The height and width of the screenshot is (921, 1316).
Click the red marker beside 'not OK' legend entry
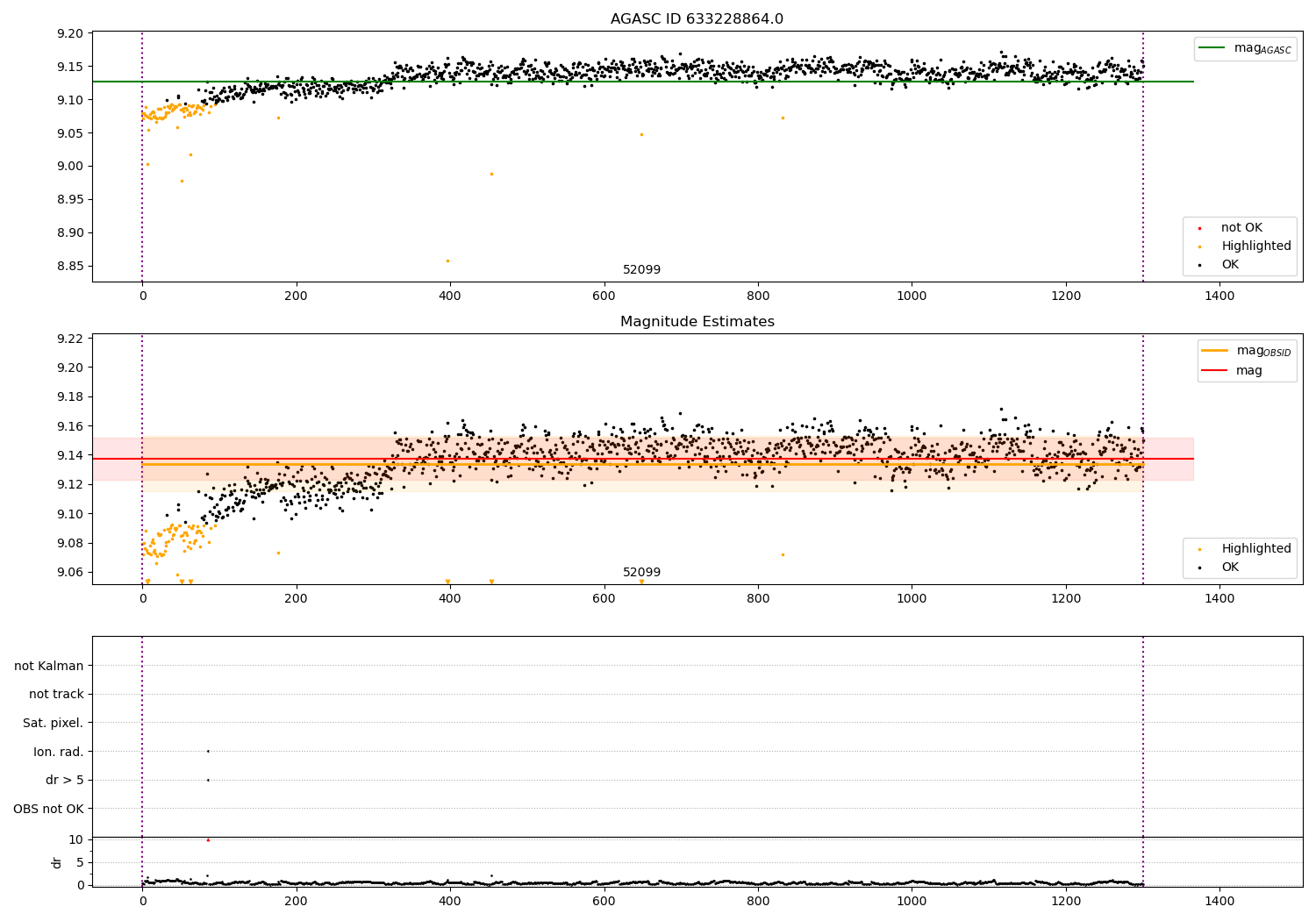pos(1199,228)
